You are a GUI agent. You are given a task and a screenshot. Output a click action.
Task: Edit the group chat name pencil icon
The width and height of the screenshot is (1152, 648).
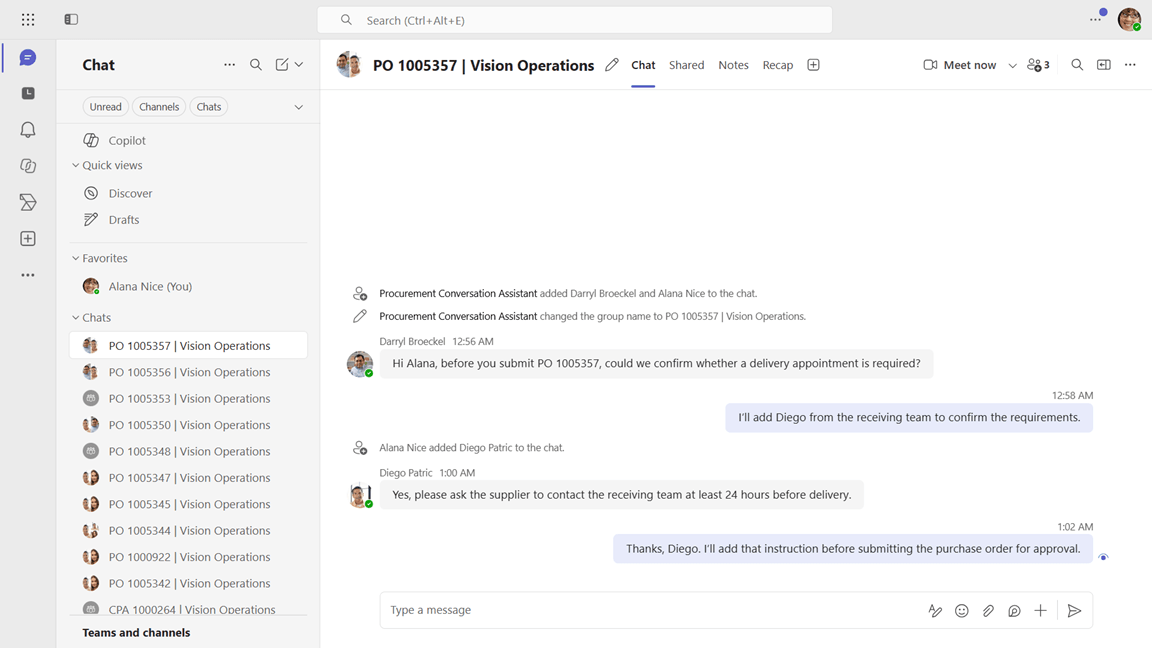(612, 65)
